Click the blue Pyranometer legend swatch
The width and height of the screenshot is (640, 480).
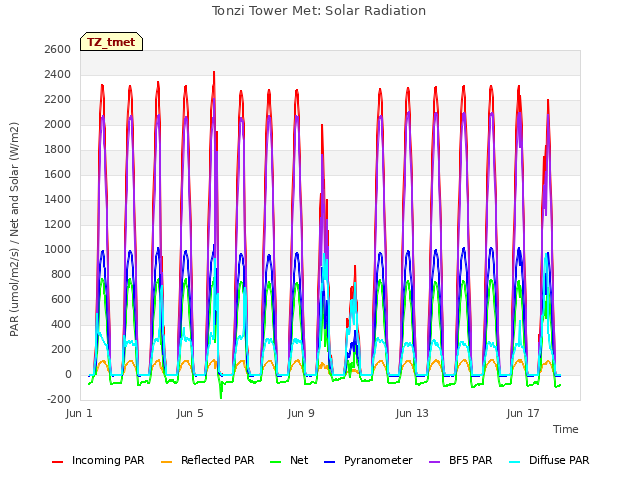pos(329,462)
